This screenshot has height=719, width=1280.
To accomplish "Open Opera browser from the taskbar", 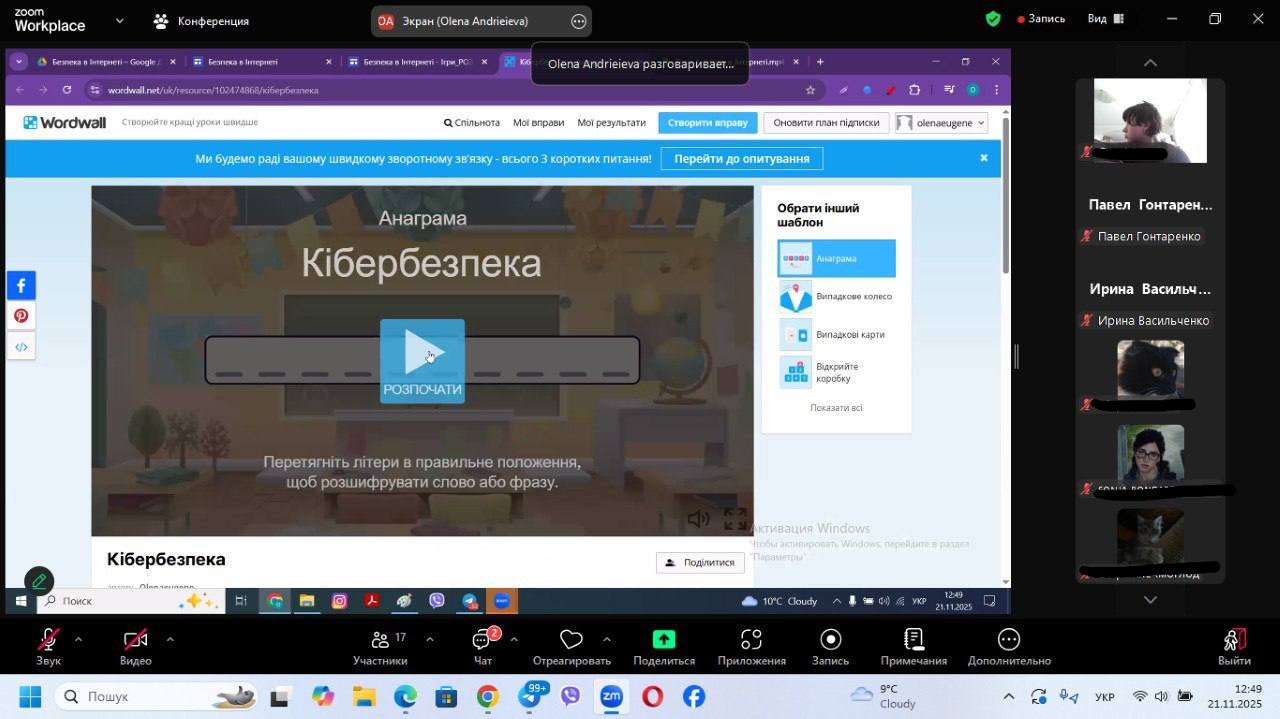I will click(x=652, y=696).
